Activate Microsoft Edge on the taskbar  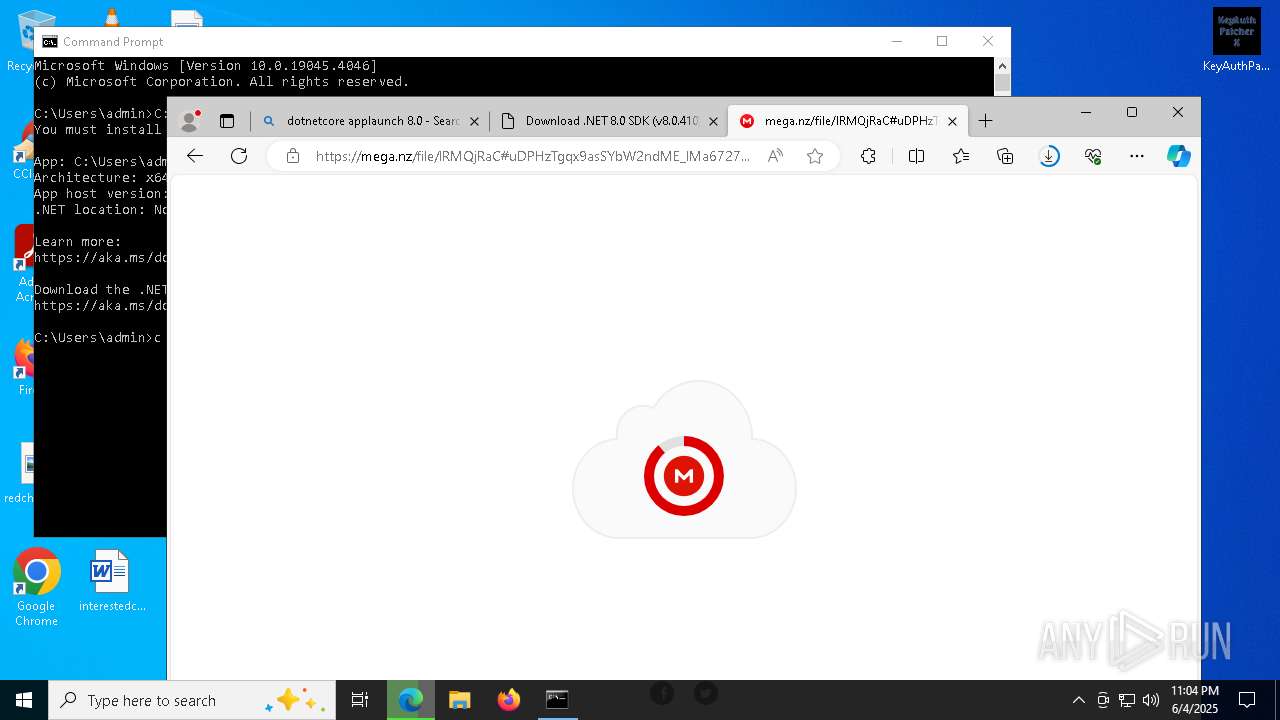[x=410, y=700]
